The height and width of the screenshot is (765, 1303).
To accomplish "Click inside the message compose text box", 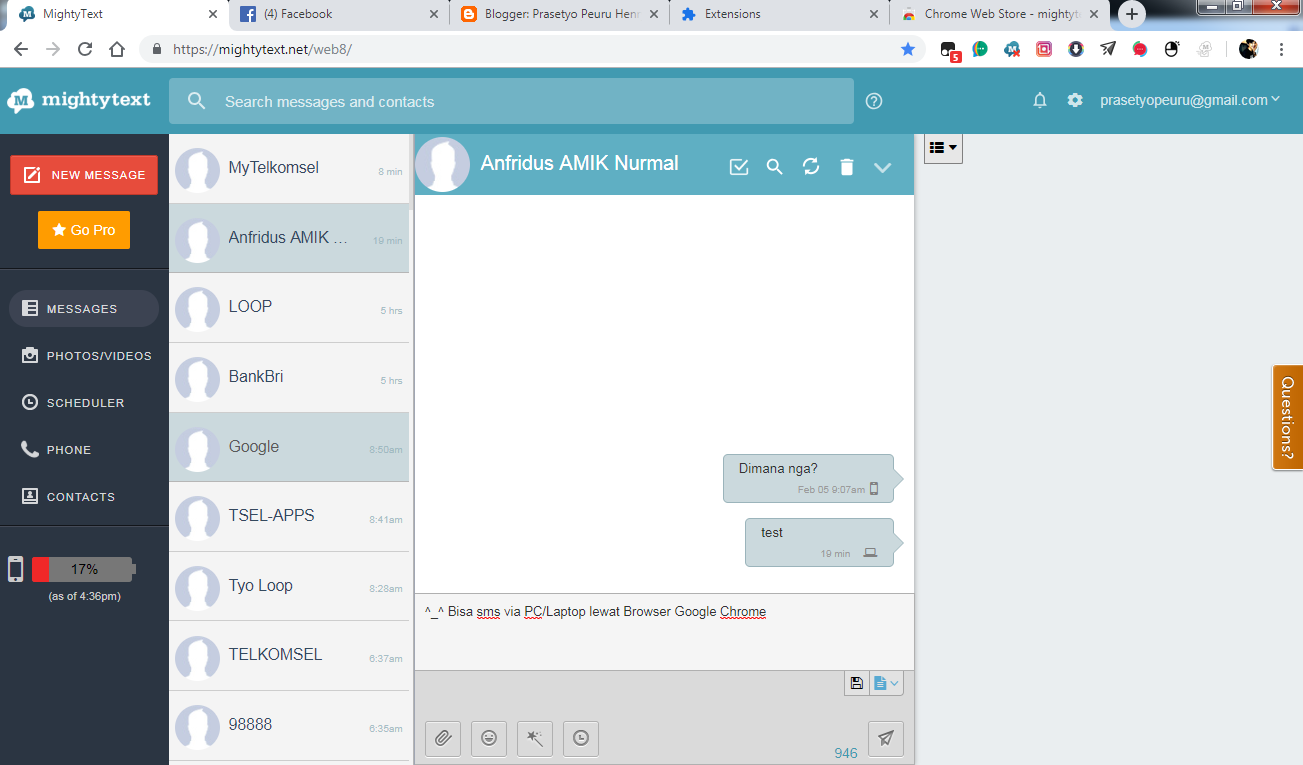I will click(x=664, y=632).
